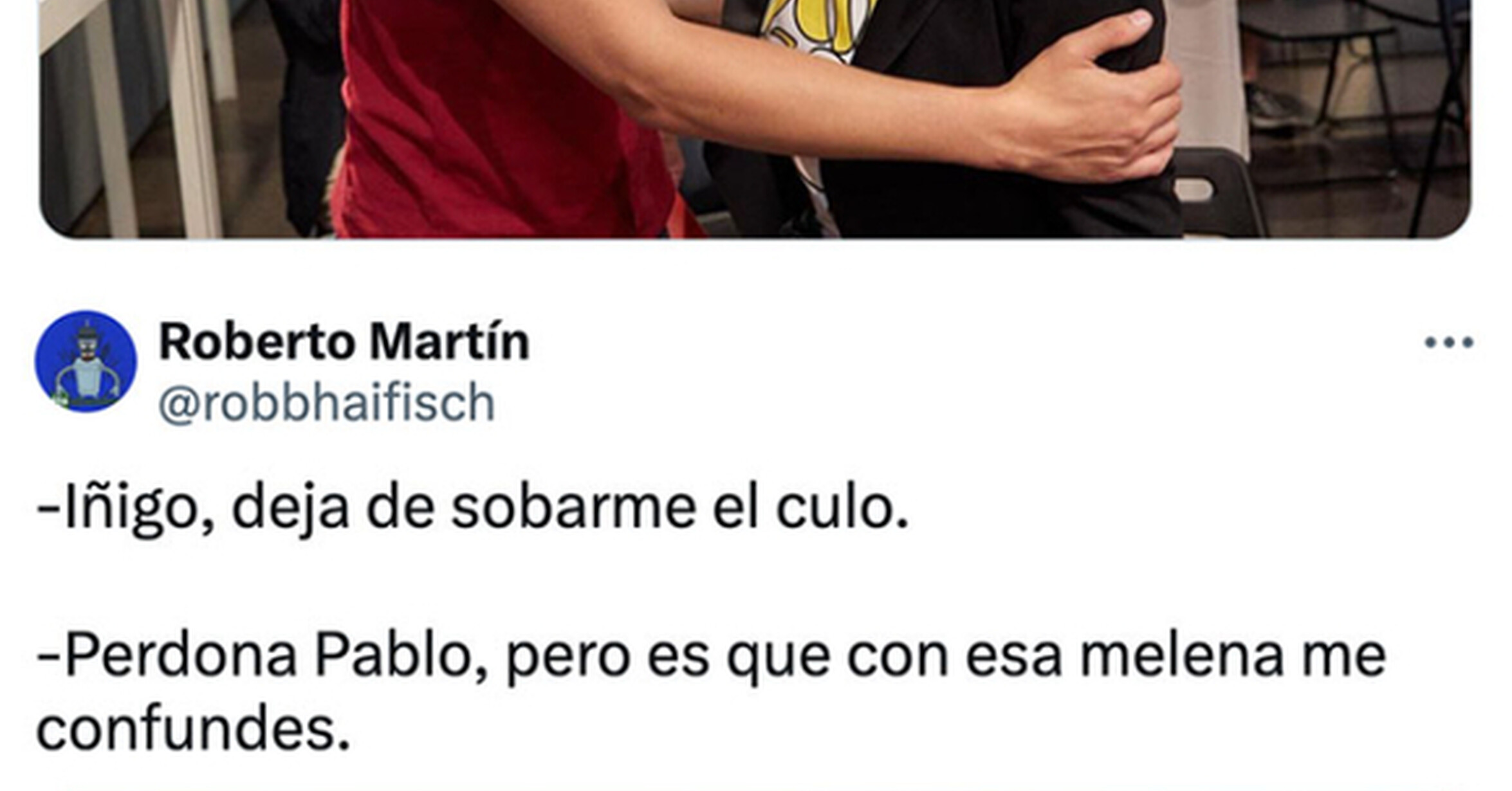
Task: Click the word "melena" in tweet text
Action: [x=1182, y=657]
